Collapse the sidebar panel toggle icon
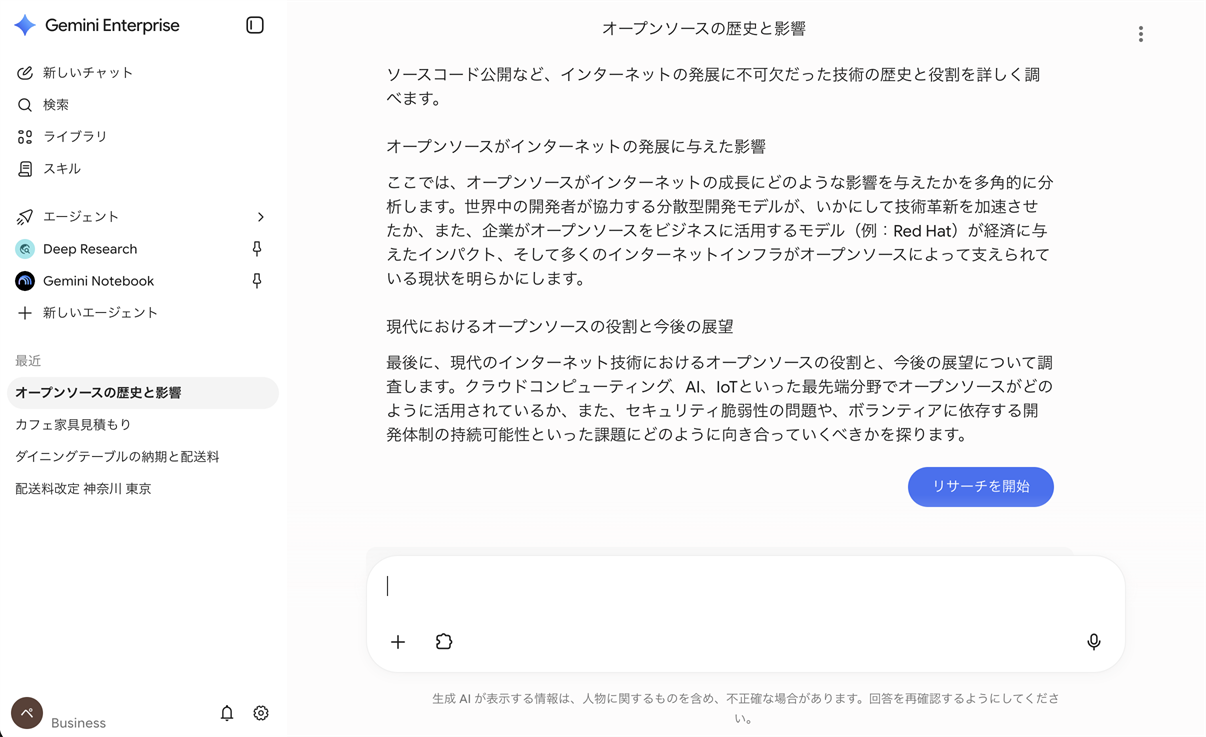 click(255, 25)
